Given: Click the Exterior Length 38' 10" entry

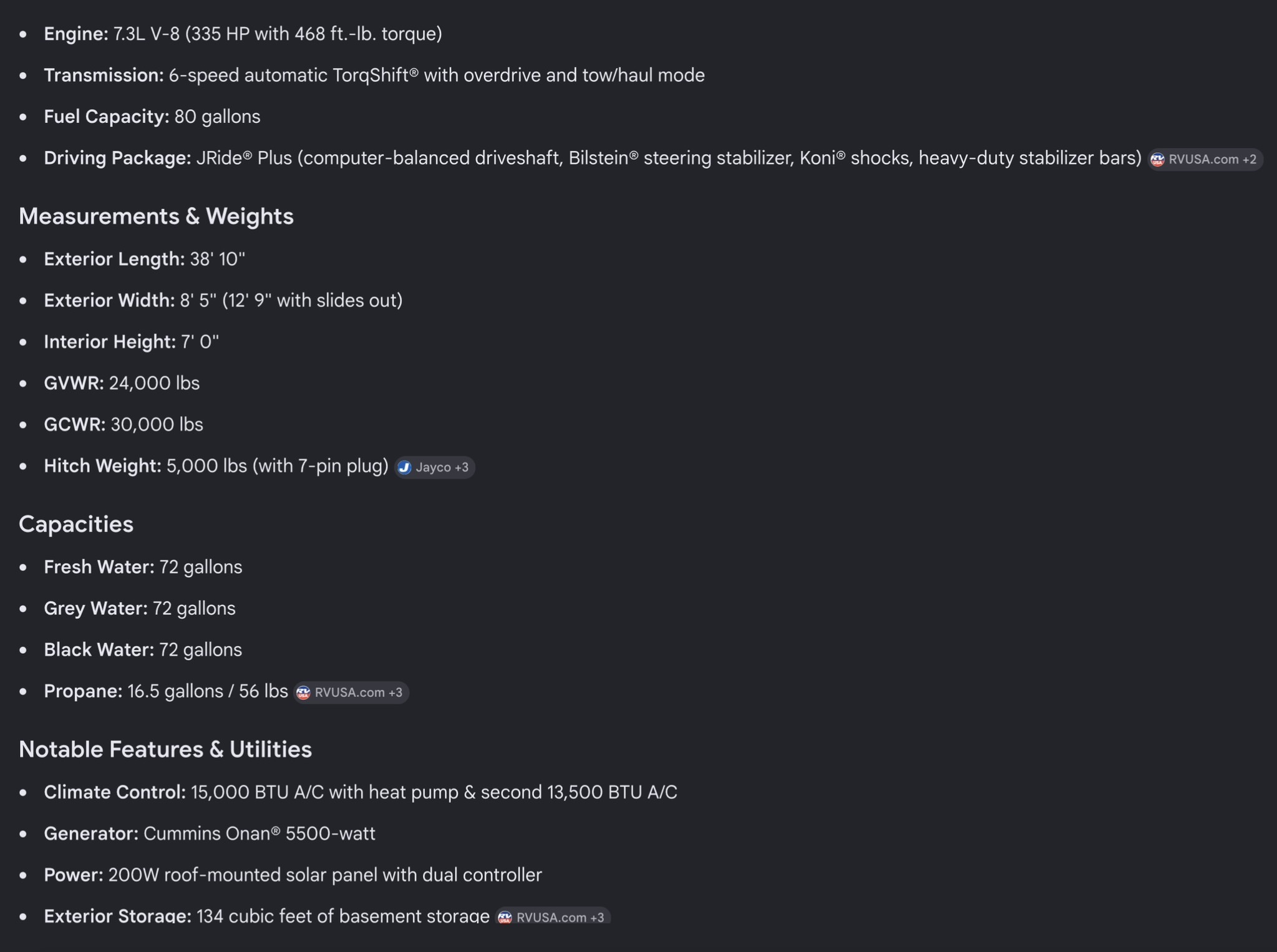Looking at the screenshot, I should tap(145, 259).
